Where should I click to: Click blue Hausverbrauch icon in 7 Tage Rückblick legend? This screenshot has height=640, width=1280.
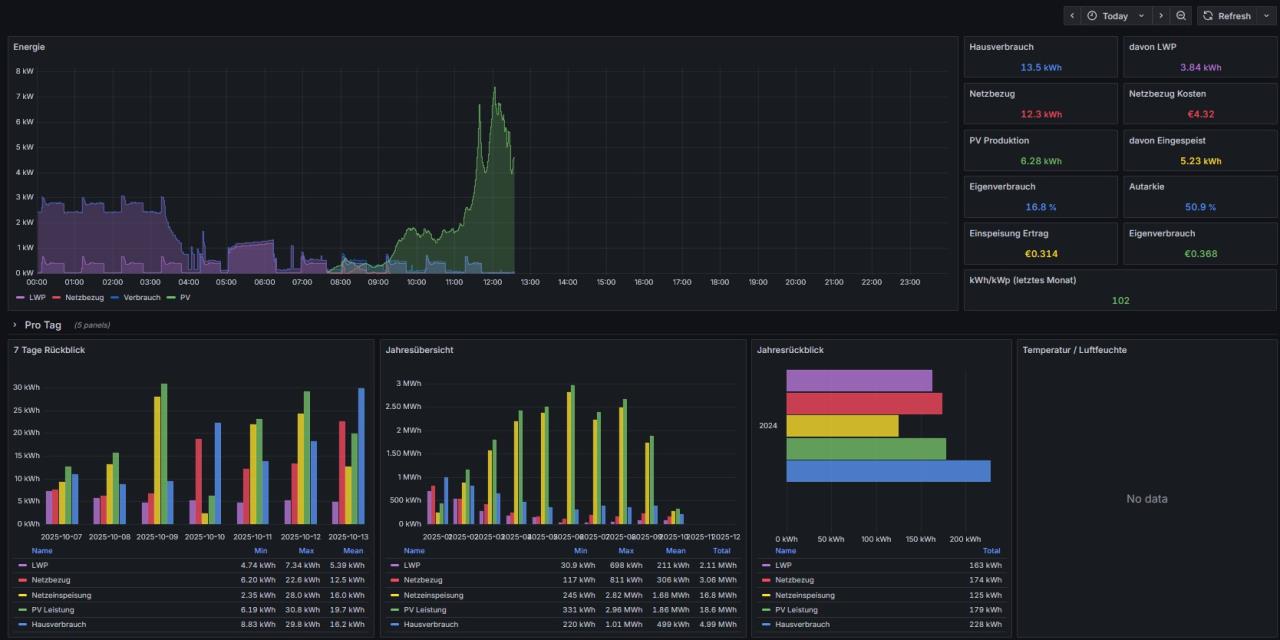[23, 624]
